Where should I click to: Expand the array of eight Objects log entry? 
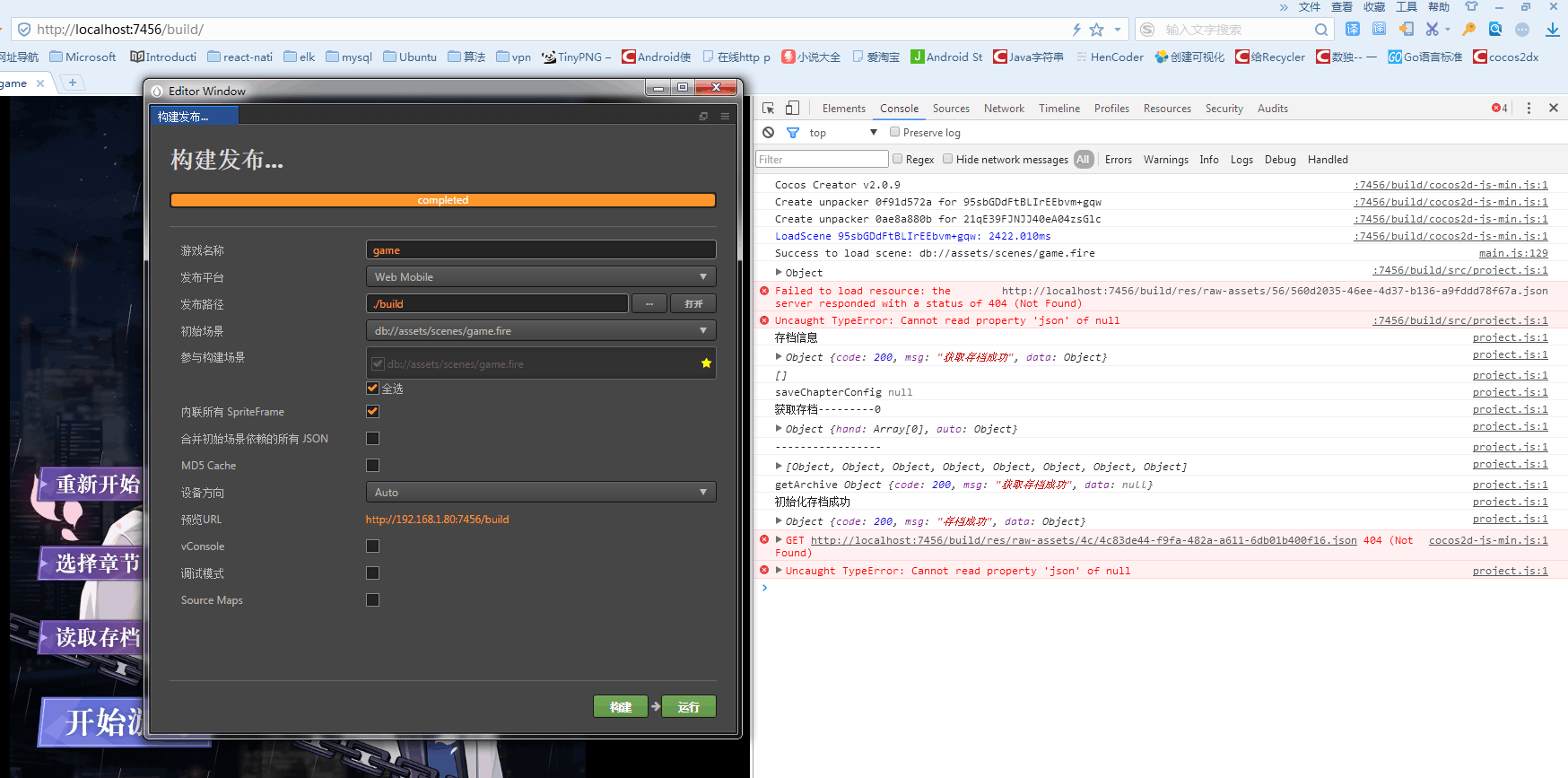[x=779, y=466]
